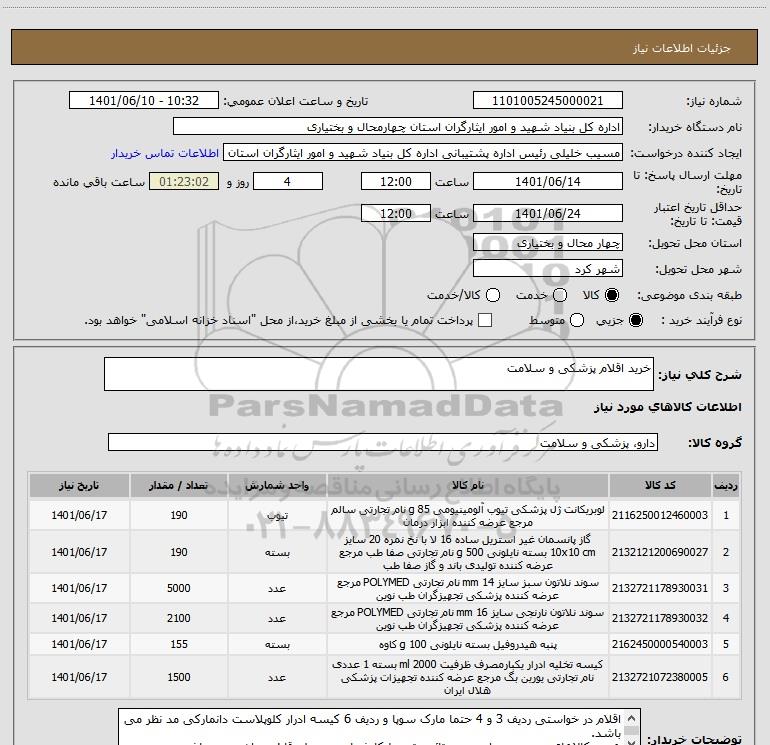Image resolution: width=770 pixels, height=745 pixels.
Task: Click quantity 155 in row 5
Action: [179, 644]
